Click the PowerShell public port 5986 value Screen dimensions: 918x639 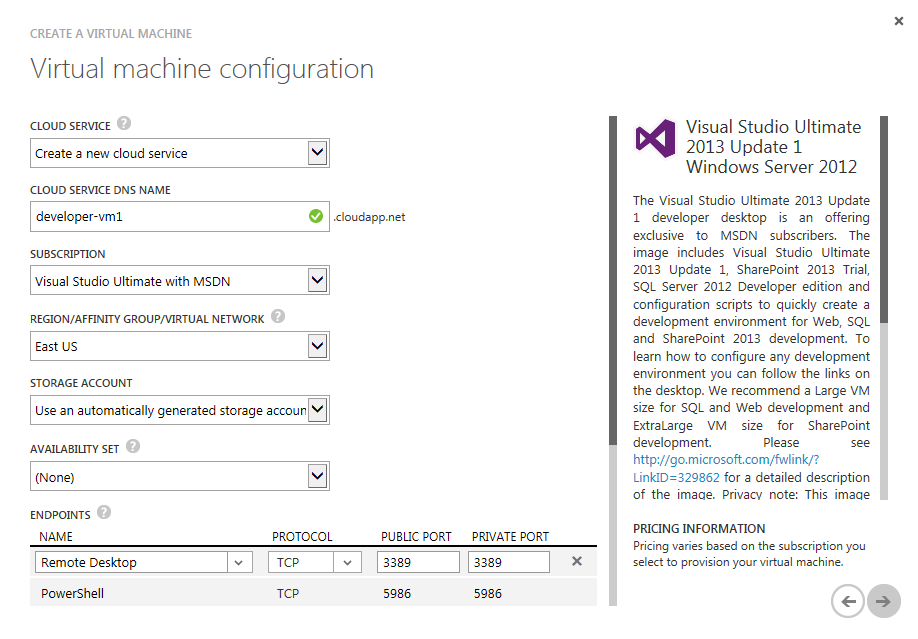click(397, 593)
